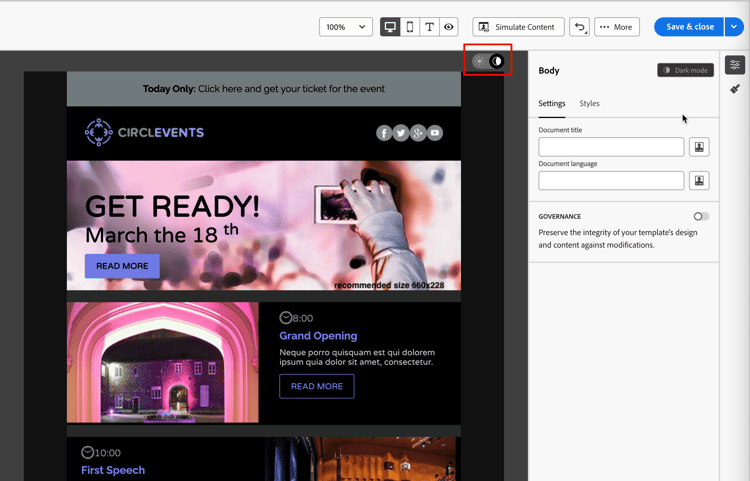Click the Document language input field
Image resolution: width=750 pixels, height=481 pixels.
tap(611, 181)
